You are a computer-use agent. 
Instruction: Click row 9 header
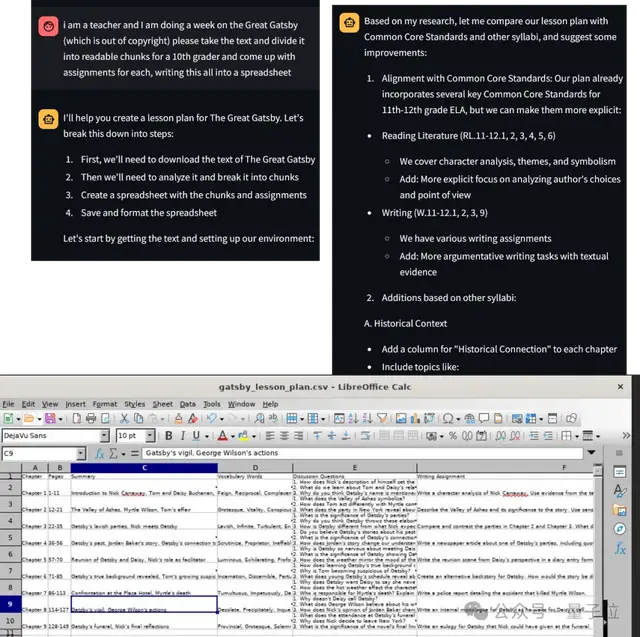point(10,604)
